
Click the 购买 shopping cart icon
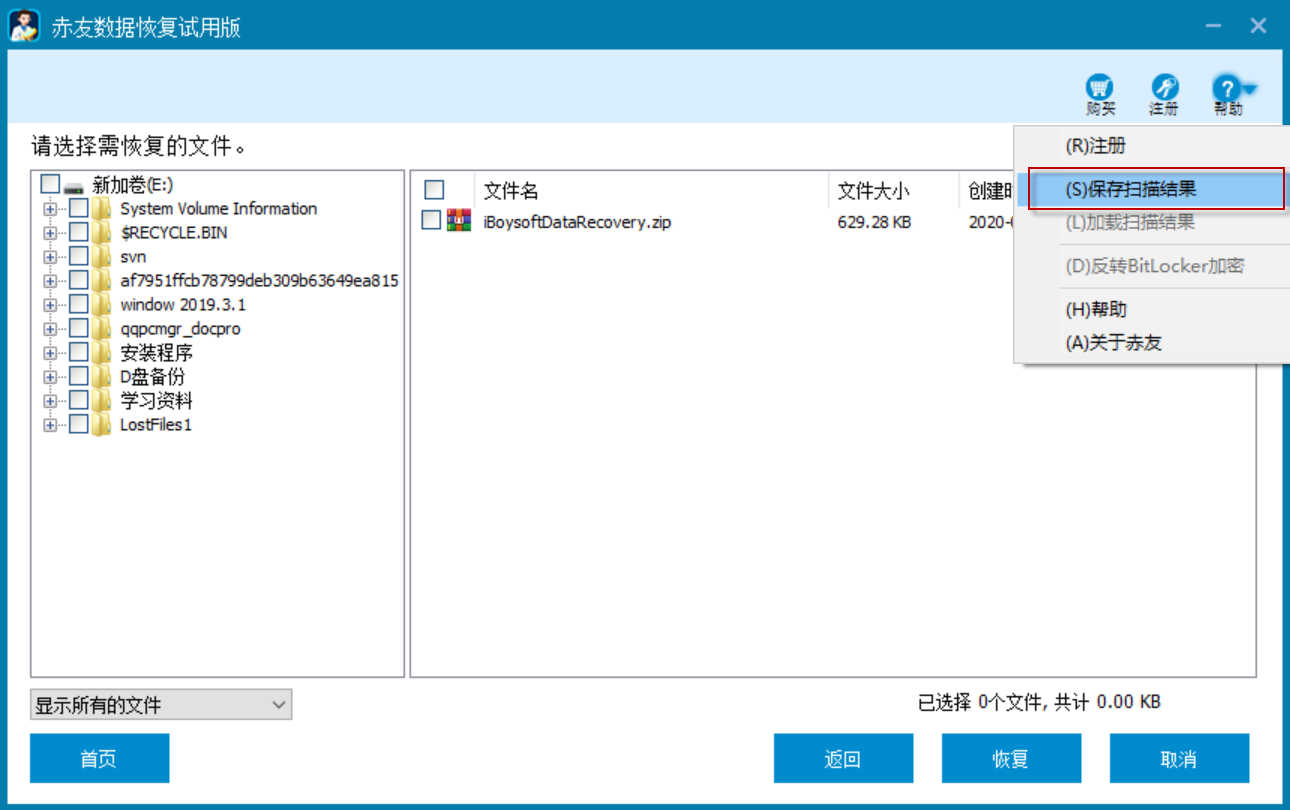1100,88
